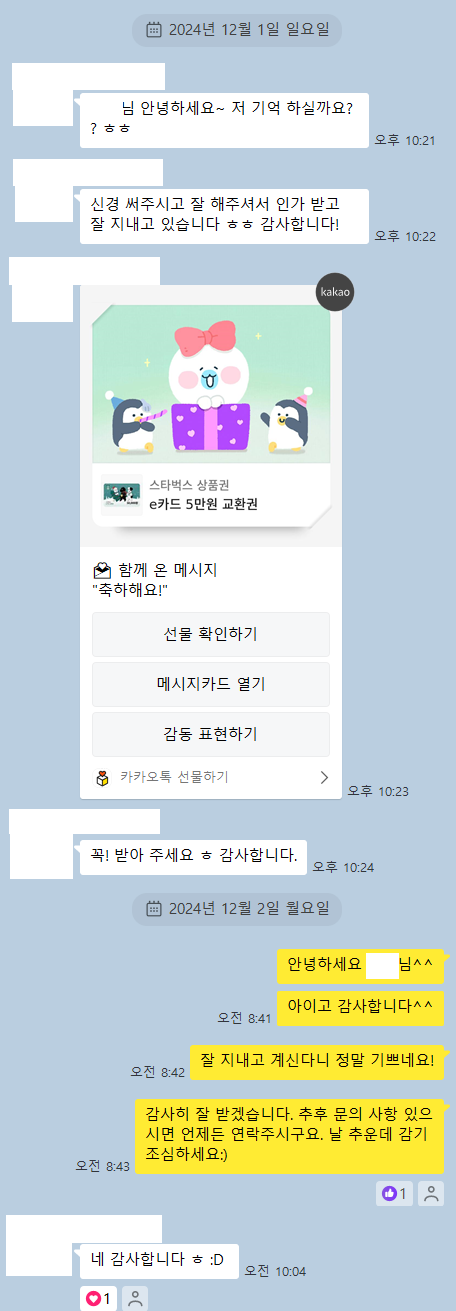
Task: Toggle the heart reaction under 네 감사합니다
Action: 99,1298
